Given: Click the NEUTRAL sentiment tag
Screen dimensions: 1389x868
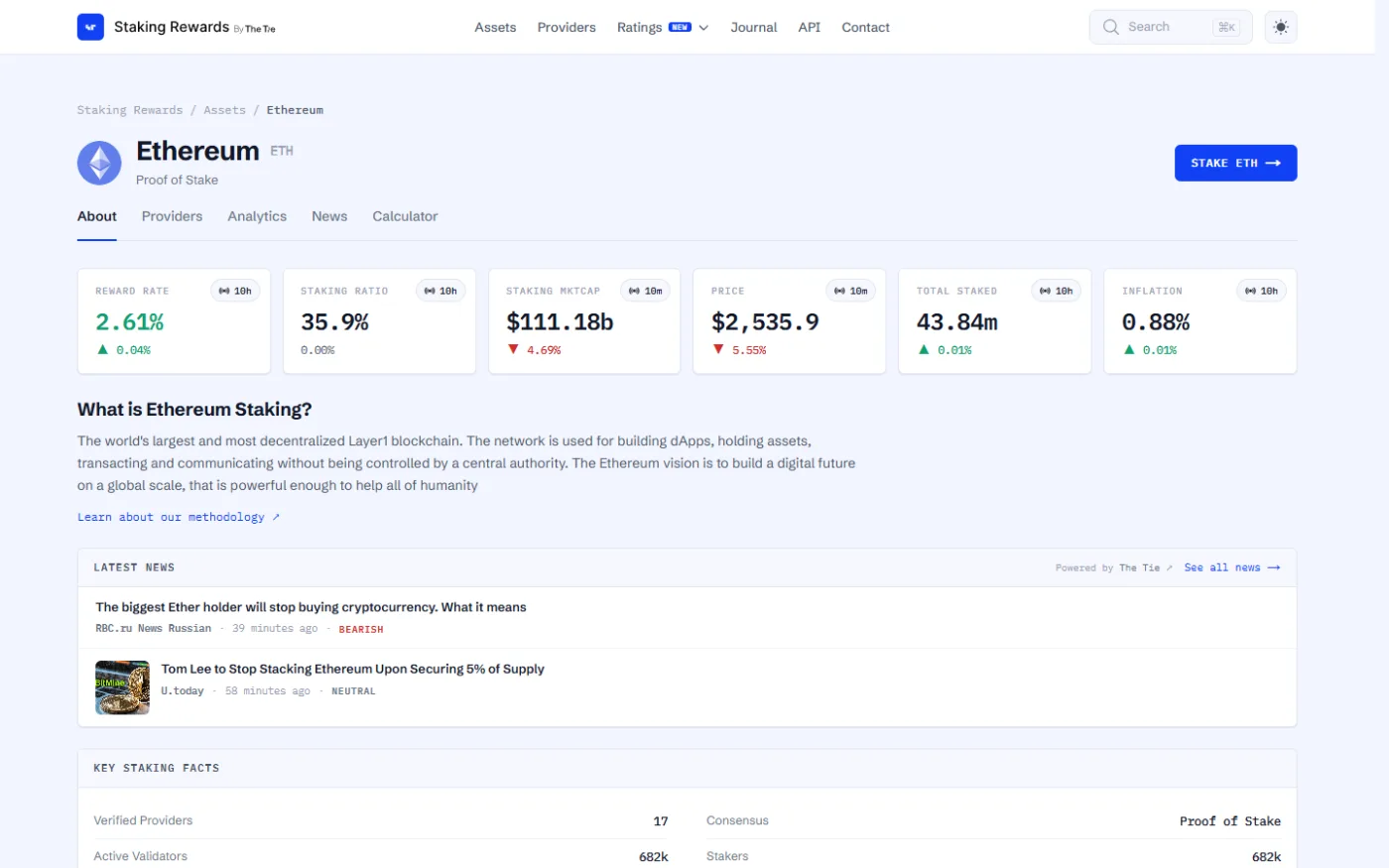Looking at the screenshot, I should click(353, 691).
